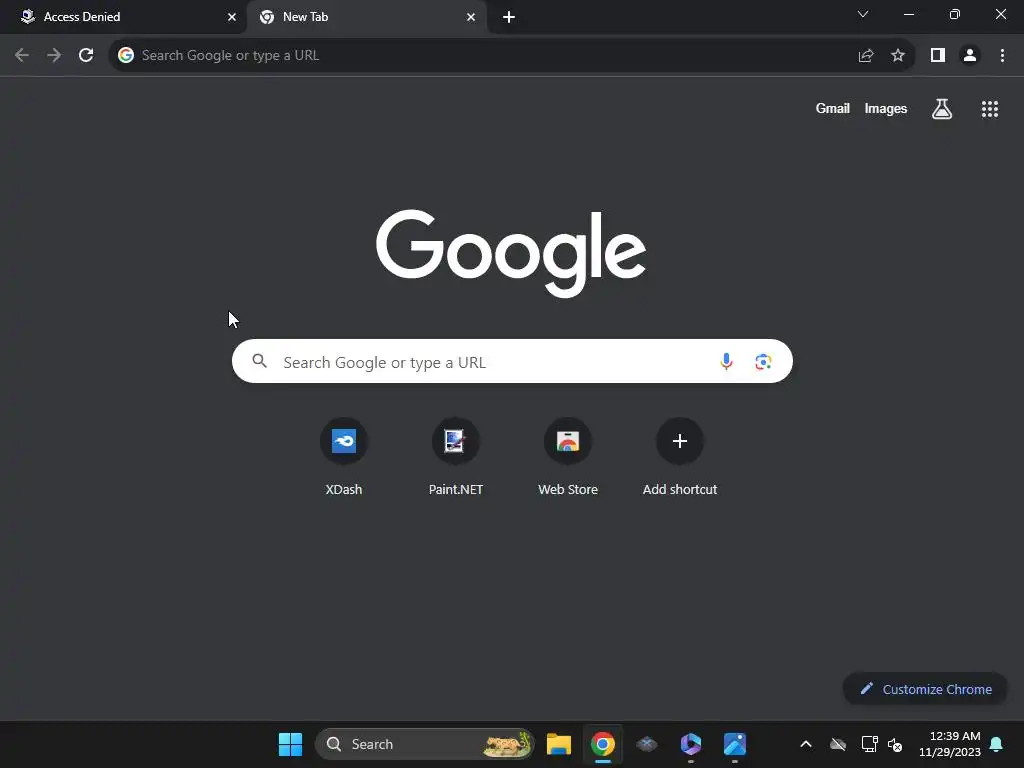The width and height of the screenshot is (1024, 768).
Task: Add a new shortcut tile
Action: pyautogui.click(x=680, y=457)
